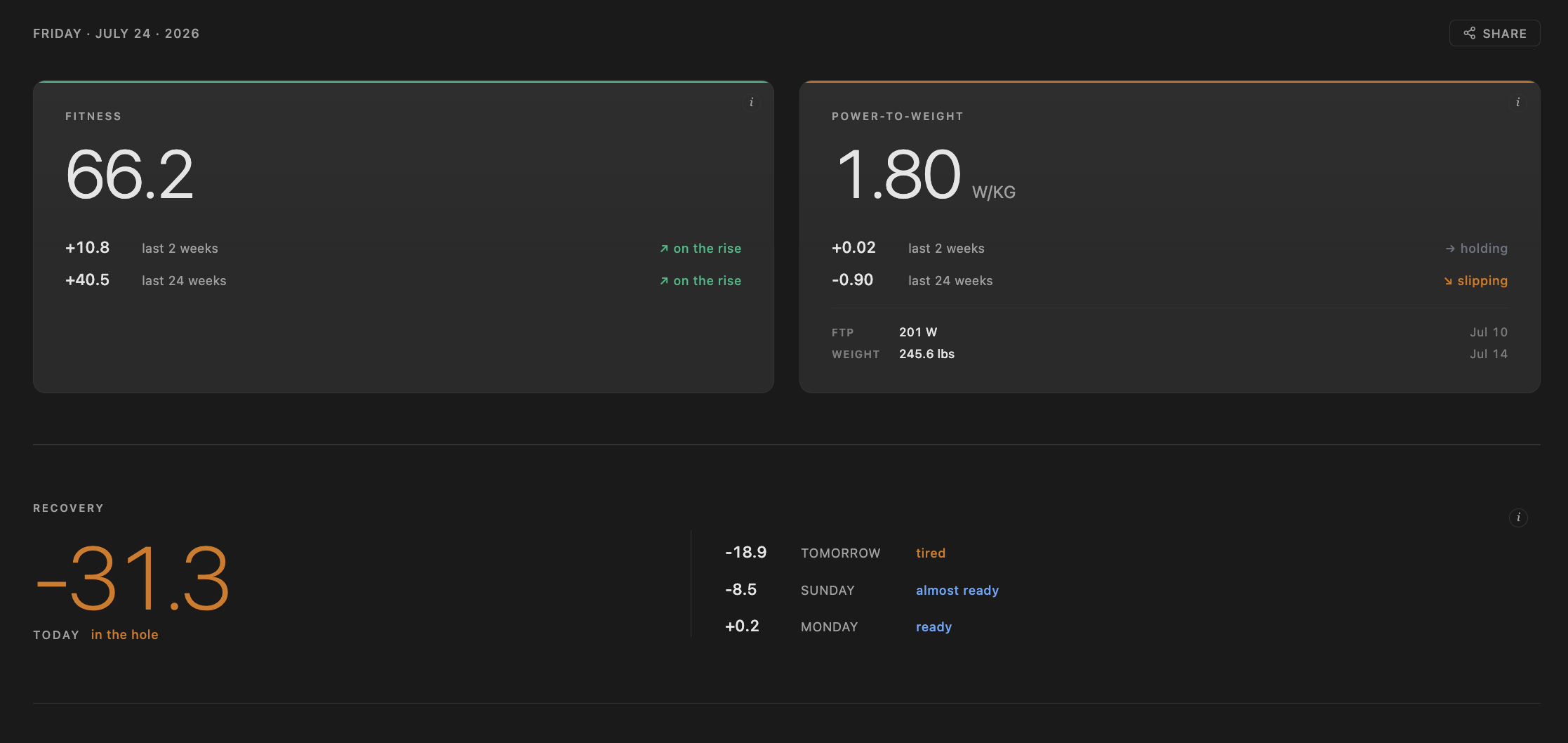Image resolution: width=1568 pixels, height=743 pixels.
Task: Open the Recovery section info icon
Action: [x=1518, y=518]
